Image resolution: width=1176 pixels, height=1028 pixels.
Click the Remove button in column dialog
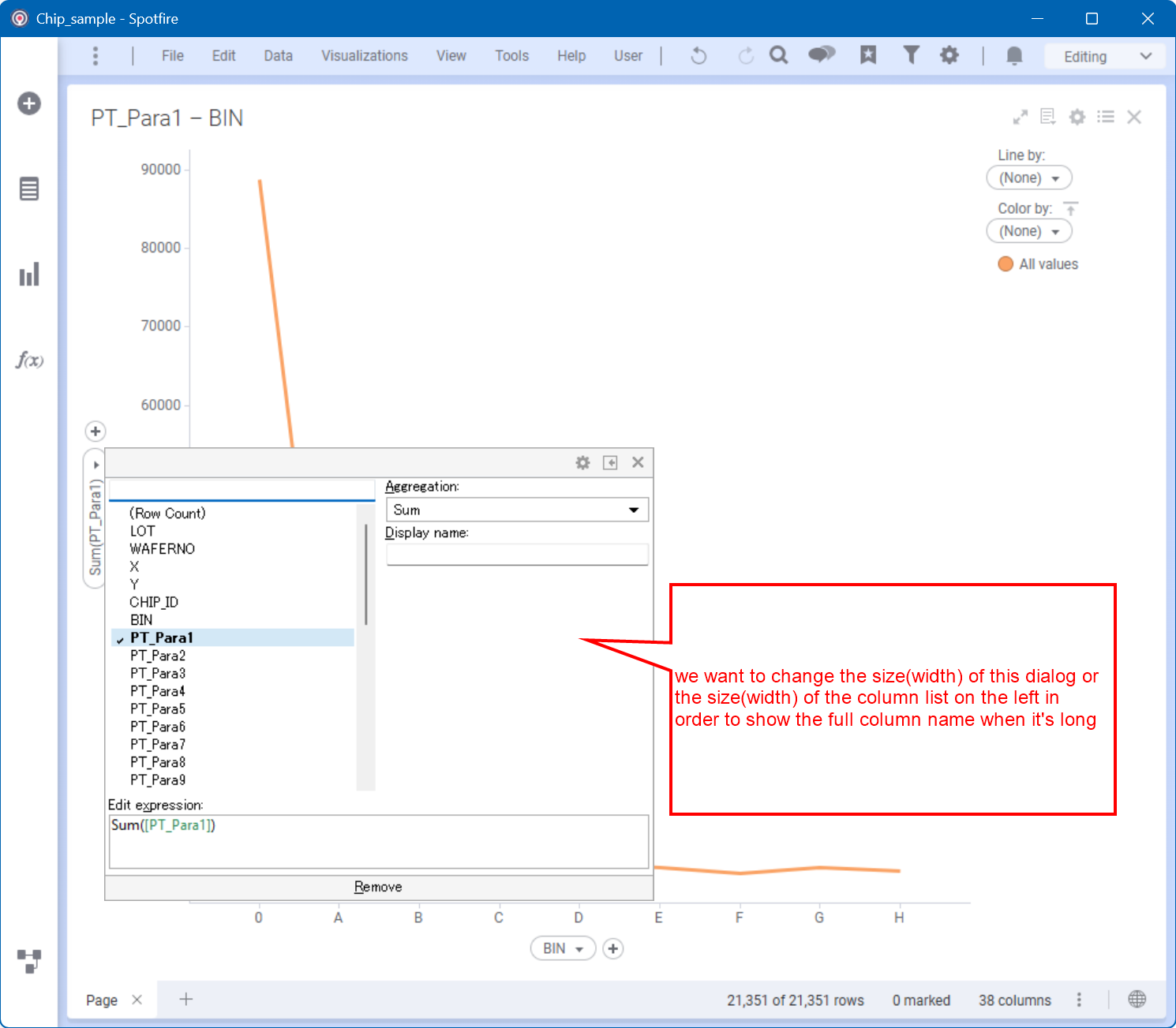point(378,887)
